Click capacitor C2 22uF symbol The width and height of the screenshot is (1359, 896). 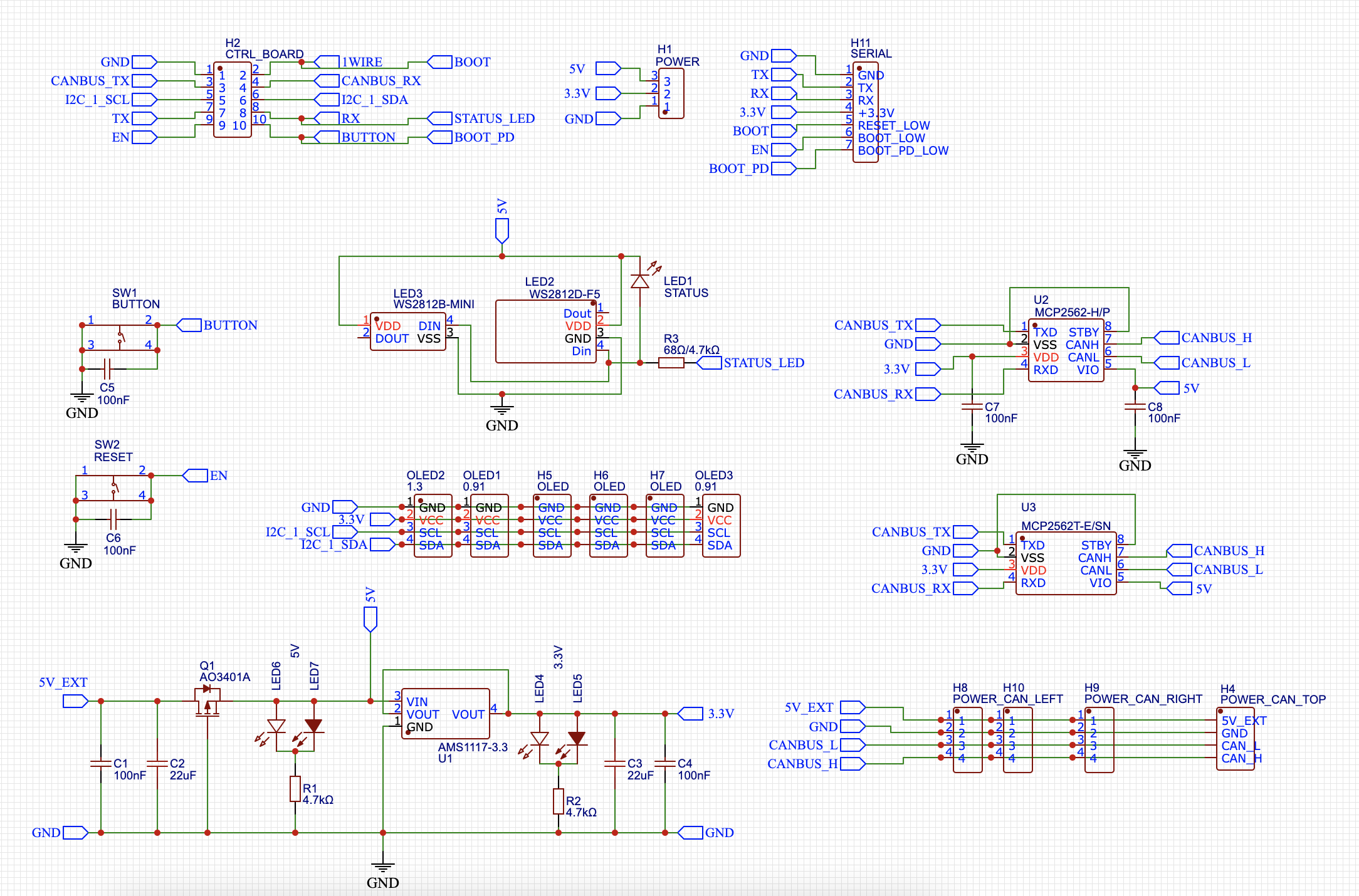tap(157, 764)
